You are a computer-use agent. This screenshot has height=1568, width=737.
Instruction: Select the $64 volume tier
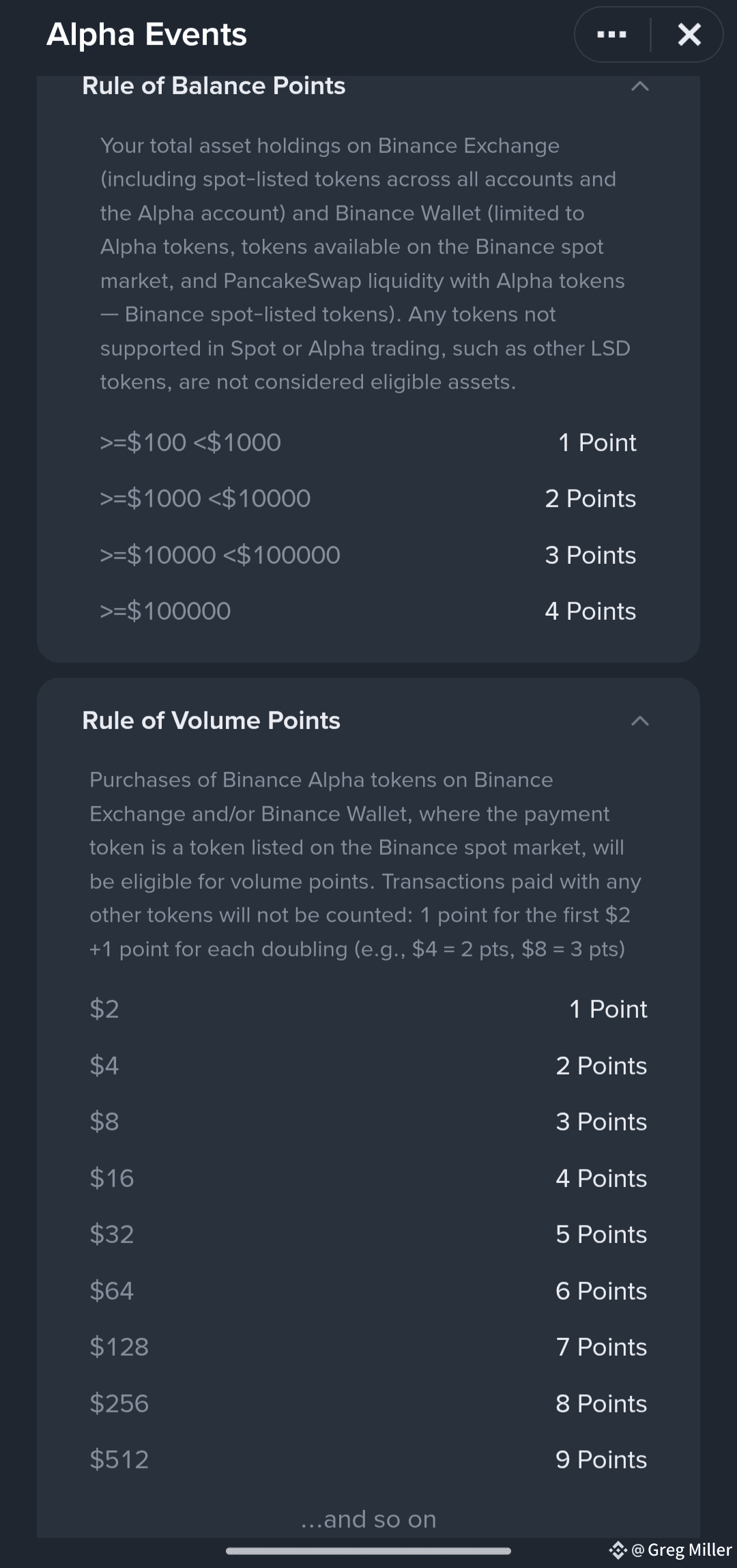[x=369, y=1291]
